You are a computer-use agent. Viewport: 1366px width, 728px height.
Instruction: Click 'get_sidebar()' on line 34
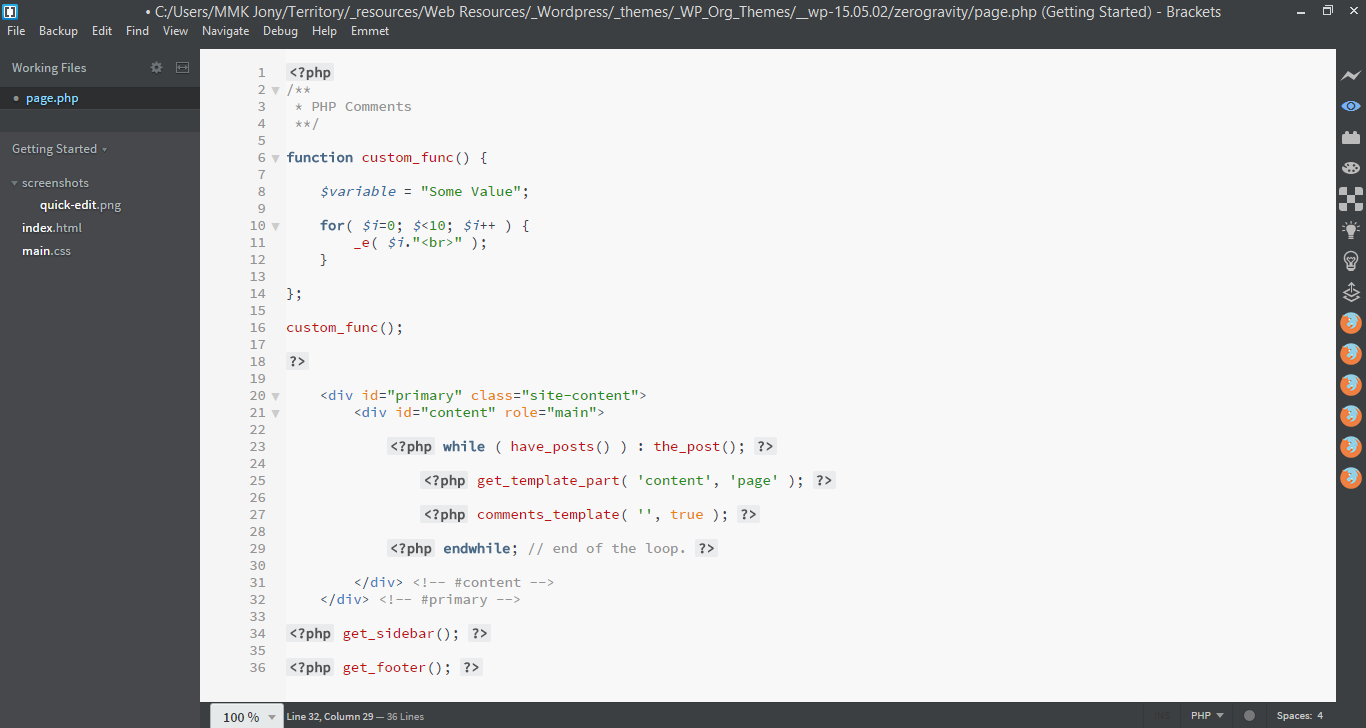pyautogui.click(x=397, y=633)
